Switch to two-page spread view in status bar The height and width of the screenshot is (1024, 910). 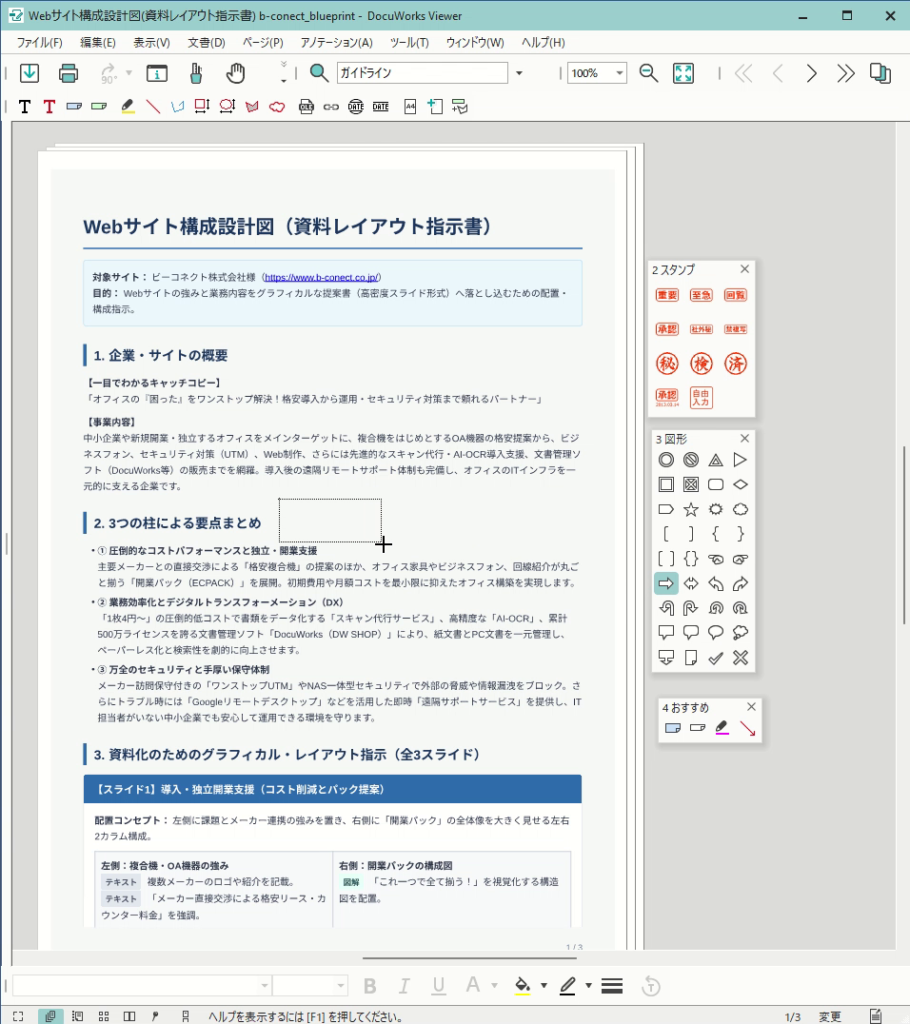[129, 1016]
